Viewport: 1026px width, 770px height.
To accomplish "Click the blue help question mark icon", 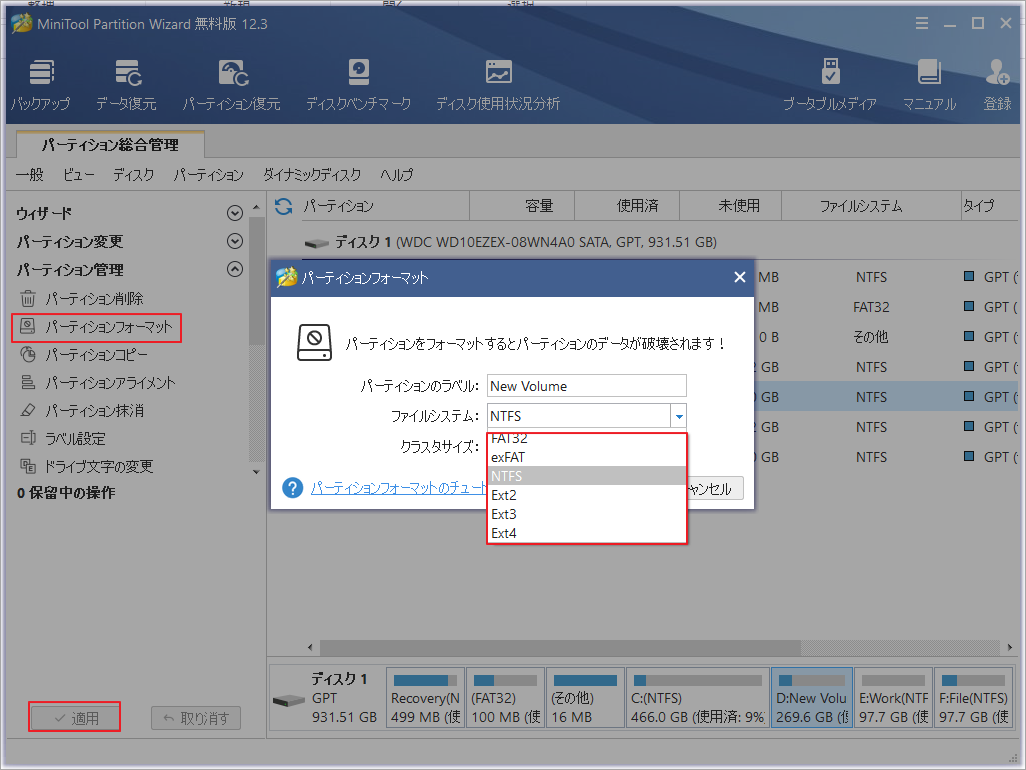I will click(292, 488).
